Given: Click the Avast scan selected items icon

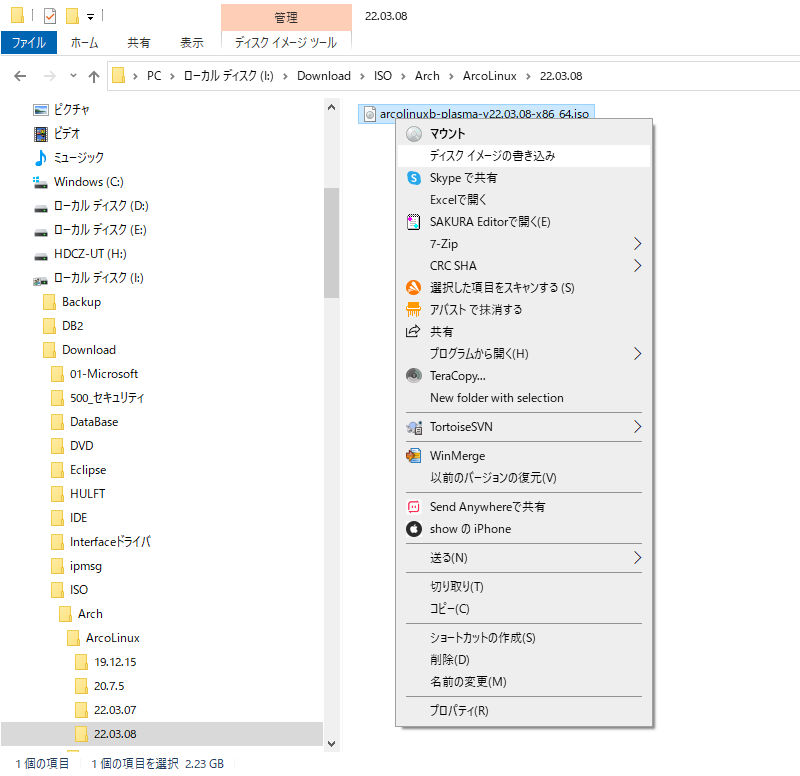Looking at the screenshot, I should tap(414, 287).
